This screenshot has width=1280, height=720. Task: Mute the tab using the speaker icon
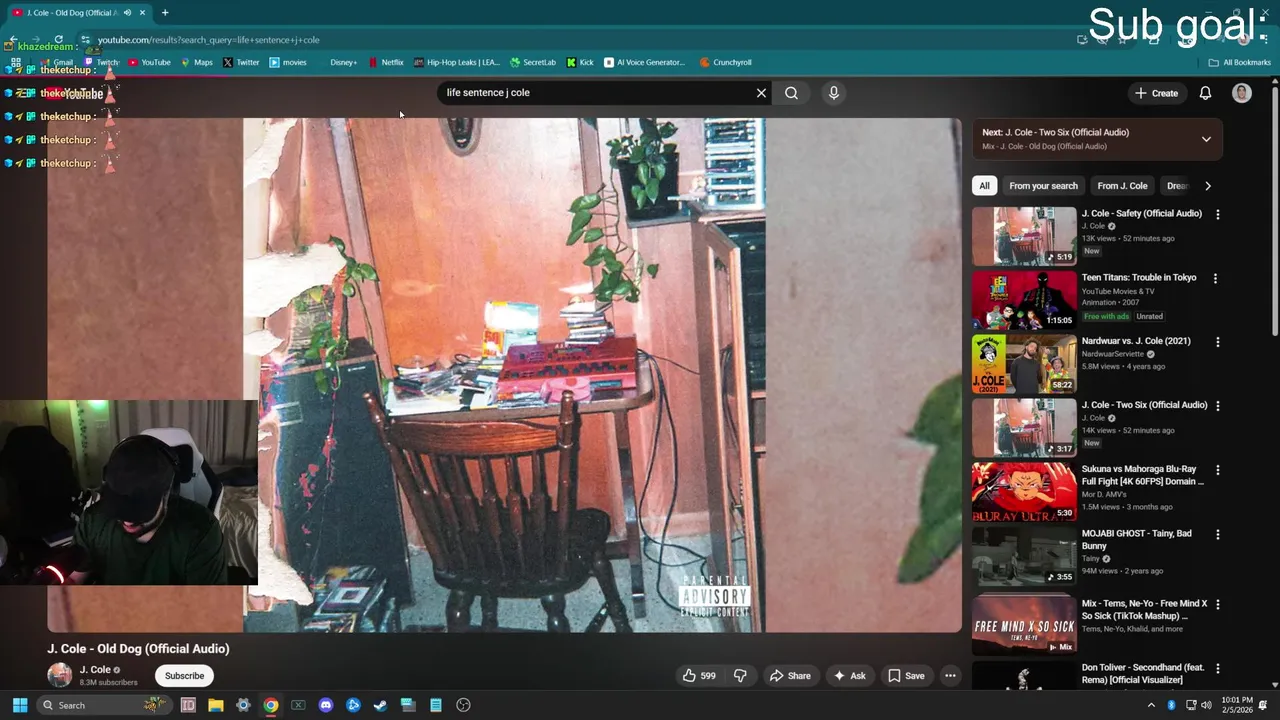pos(127,13)
